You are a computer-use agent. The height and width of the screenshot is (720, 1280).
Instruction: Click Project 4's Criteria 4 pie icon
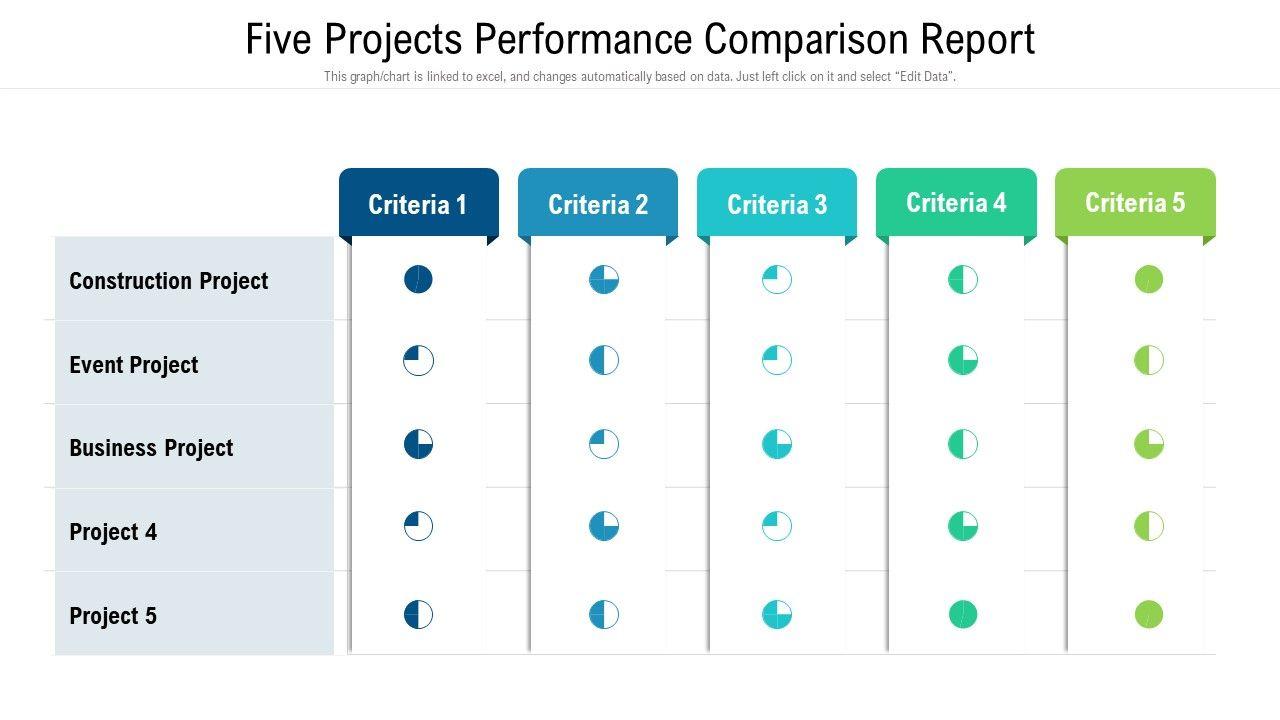coord(963,526)
